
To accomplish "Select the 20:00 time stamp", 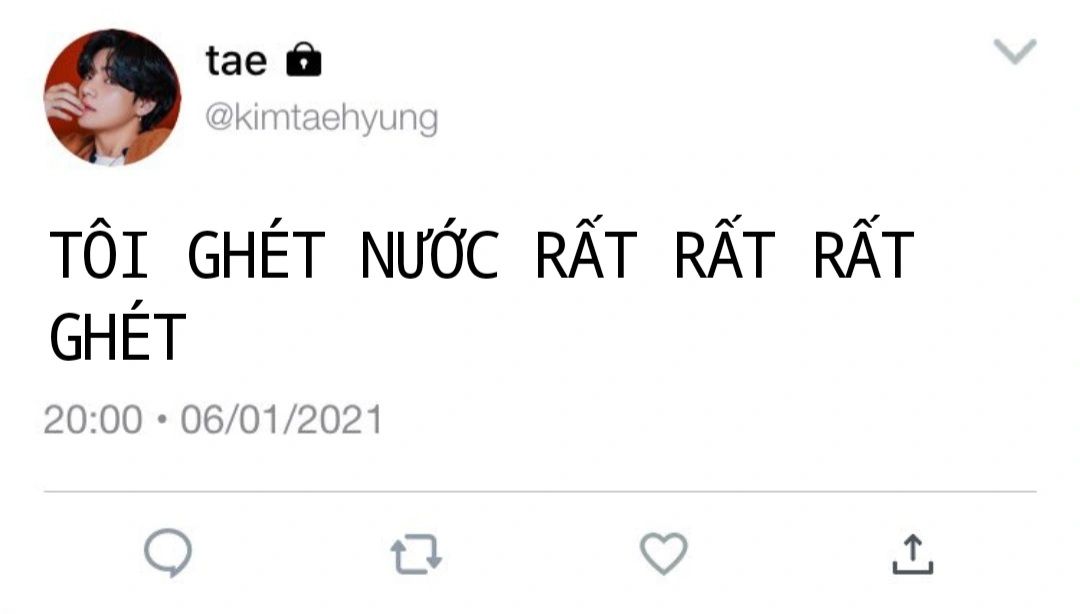I will click(93, 420).
